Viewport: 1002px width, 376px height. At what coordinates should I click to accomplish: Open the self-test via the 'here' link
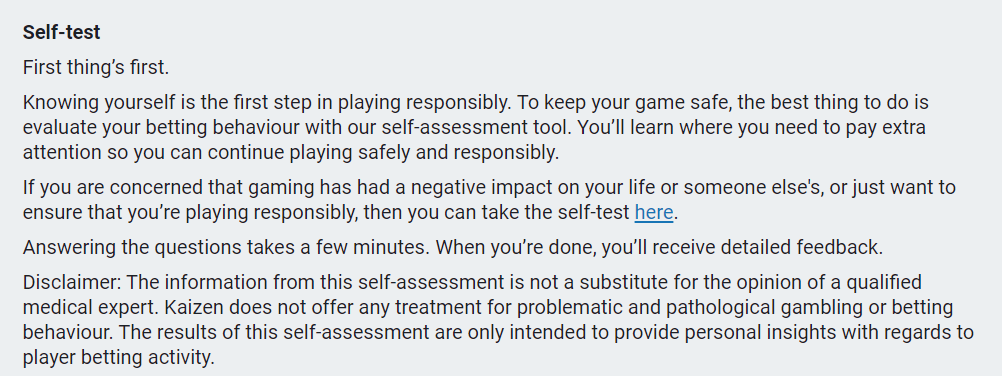coord(654,212)
